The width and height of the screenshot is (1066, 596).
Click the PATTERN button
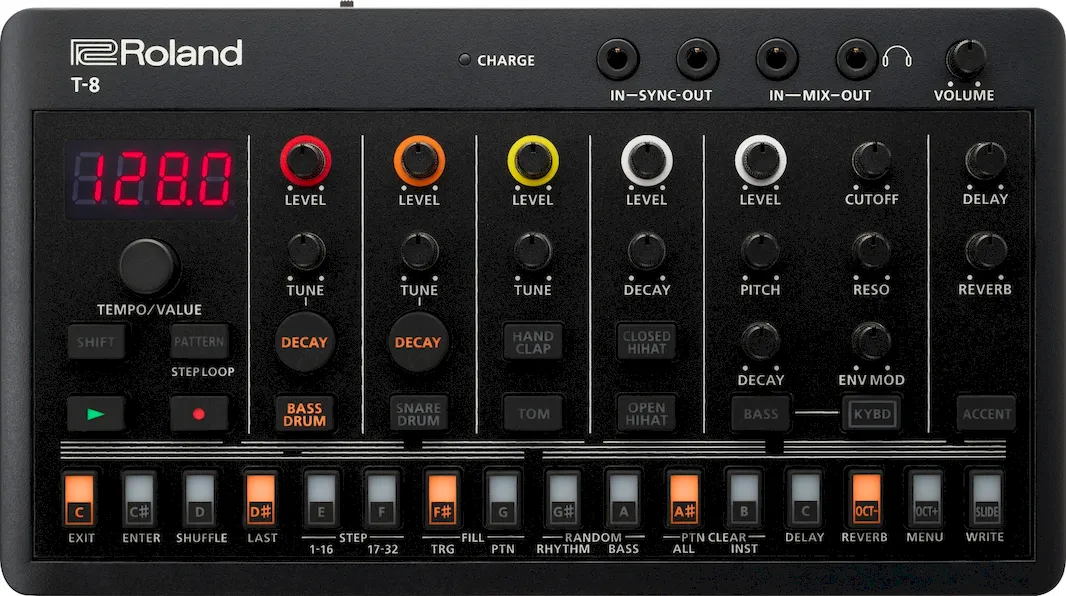(x=199, y=342)
